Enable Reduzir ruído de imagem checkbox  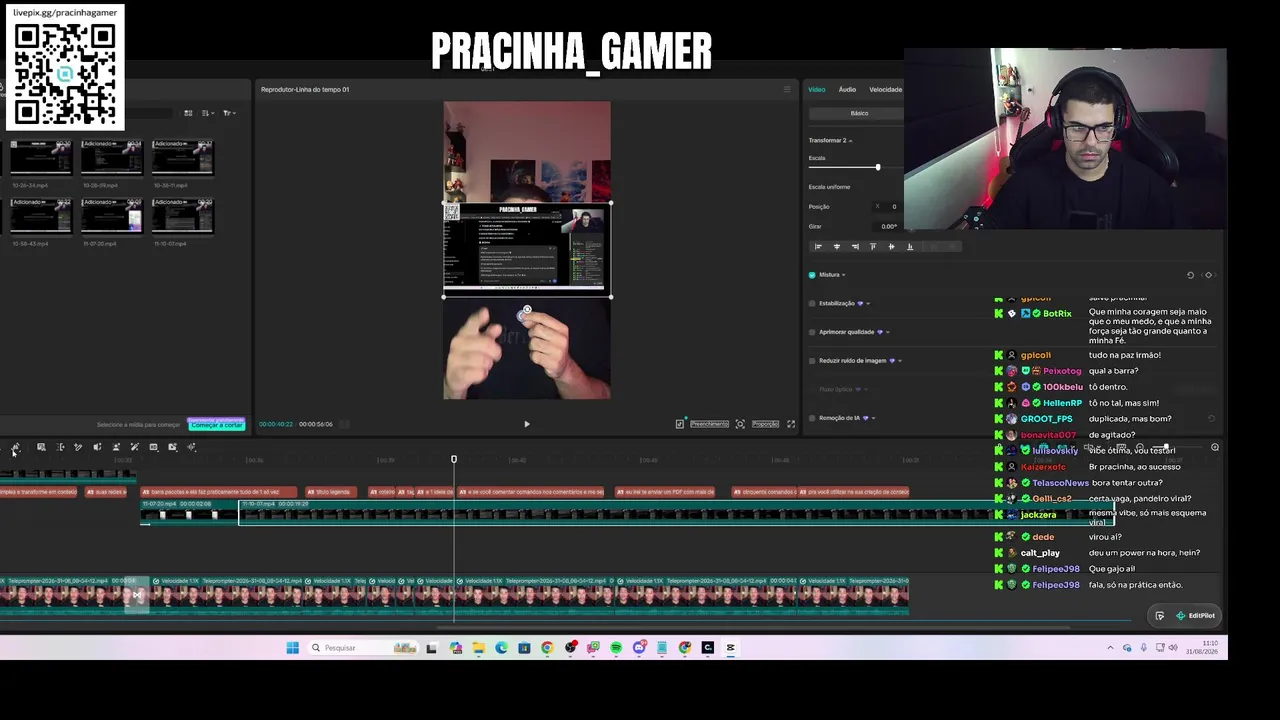coord(812,361)
